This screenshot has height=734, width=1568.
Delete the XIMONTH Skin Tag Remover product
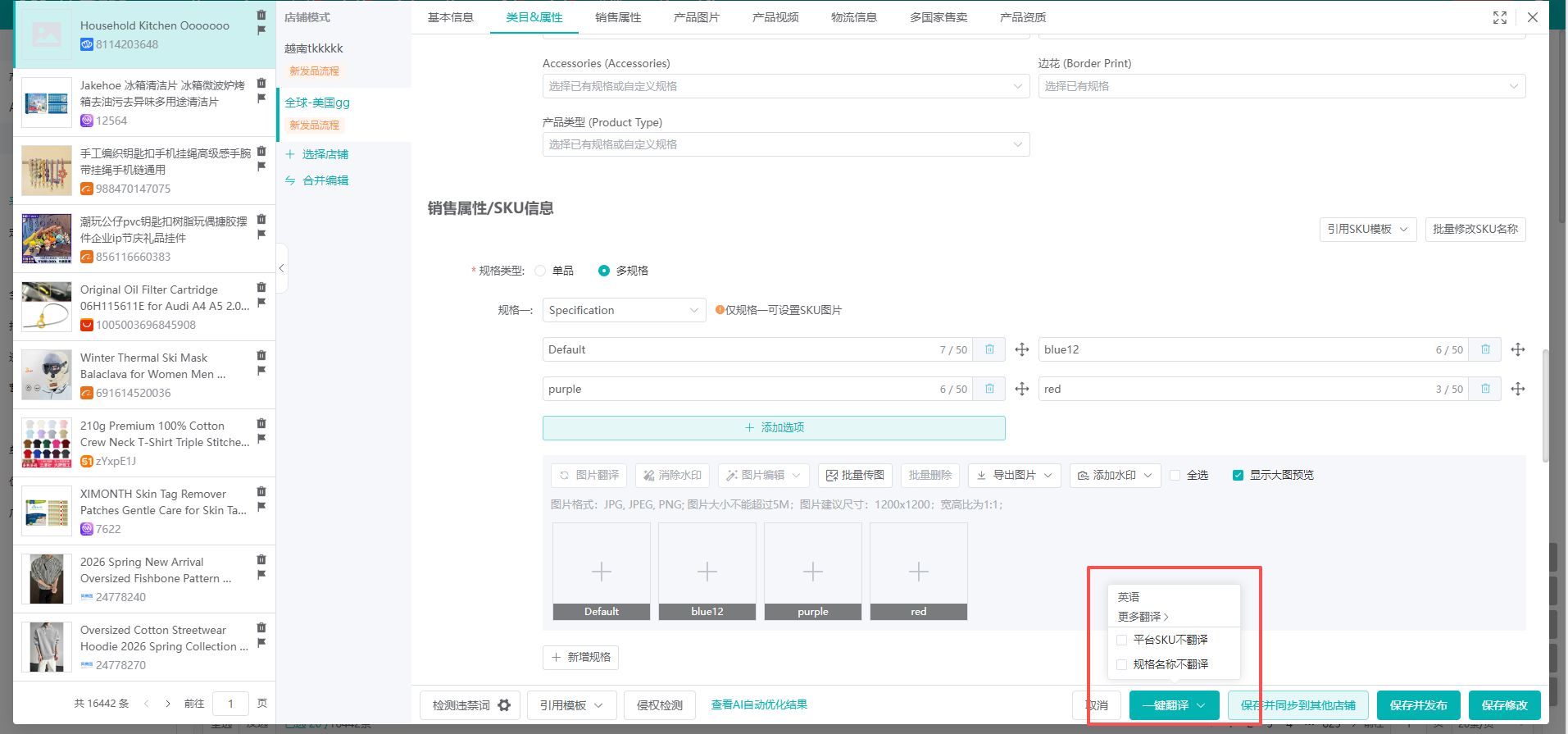tap(261, 491)
